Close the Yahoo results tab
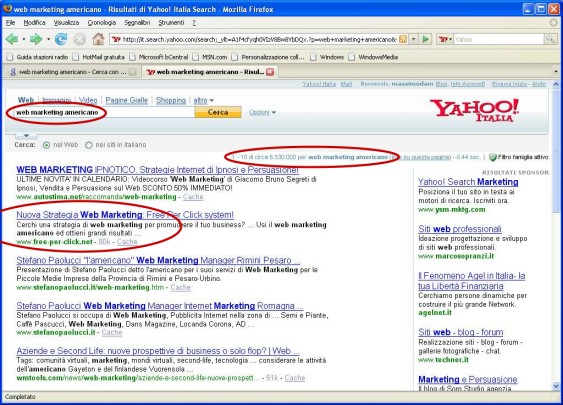 (x=270, y=72)
